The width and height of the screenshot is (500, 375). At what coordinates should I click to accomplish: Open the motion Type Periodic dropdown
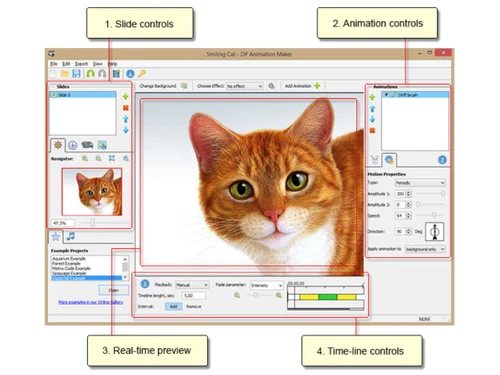[x=420, y=183]
